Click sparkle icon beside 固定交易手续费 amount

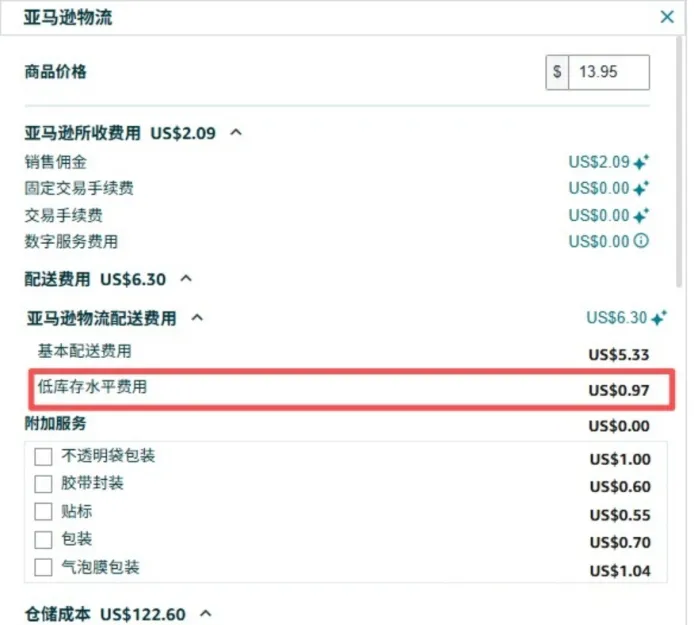click(642, 188)
